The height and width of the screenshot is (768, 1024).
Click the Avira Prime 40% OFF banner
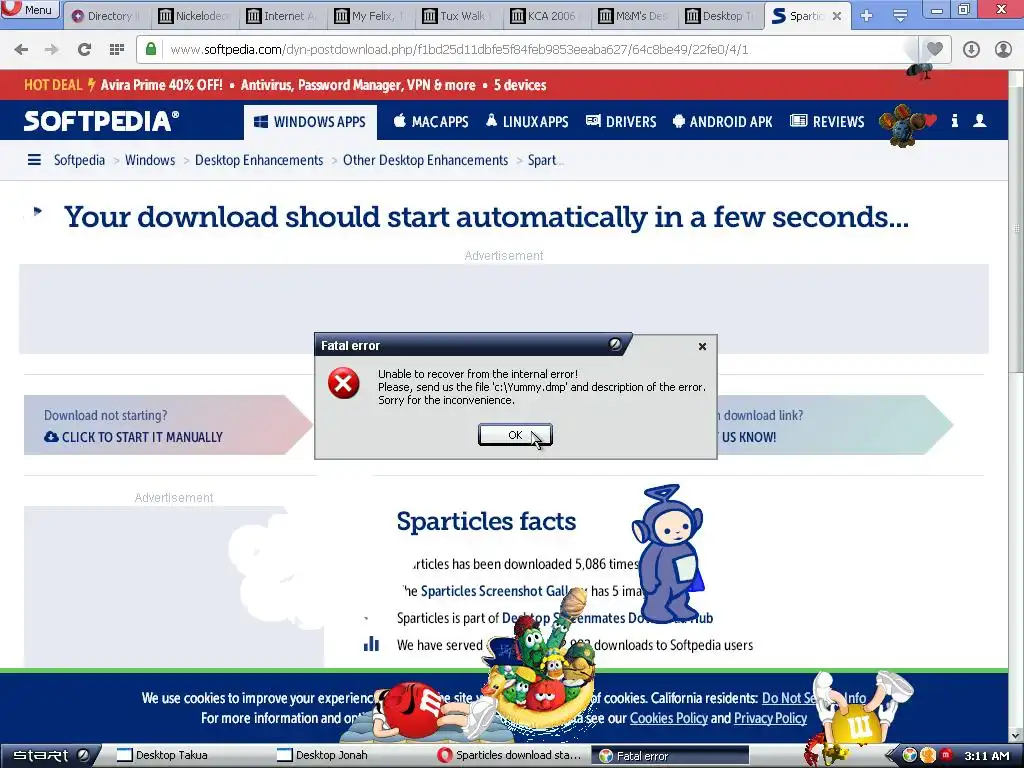pyautogui.click(x=285, y=85)
